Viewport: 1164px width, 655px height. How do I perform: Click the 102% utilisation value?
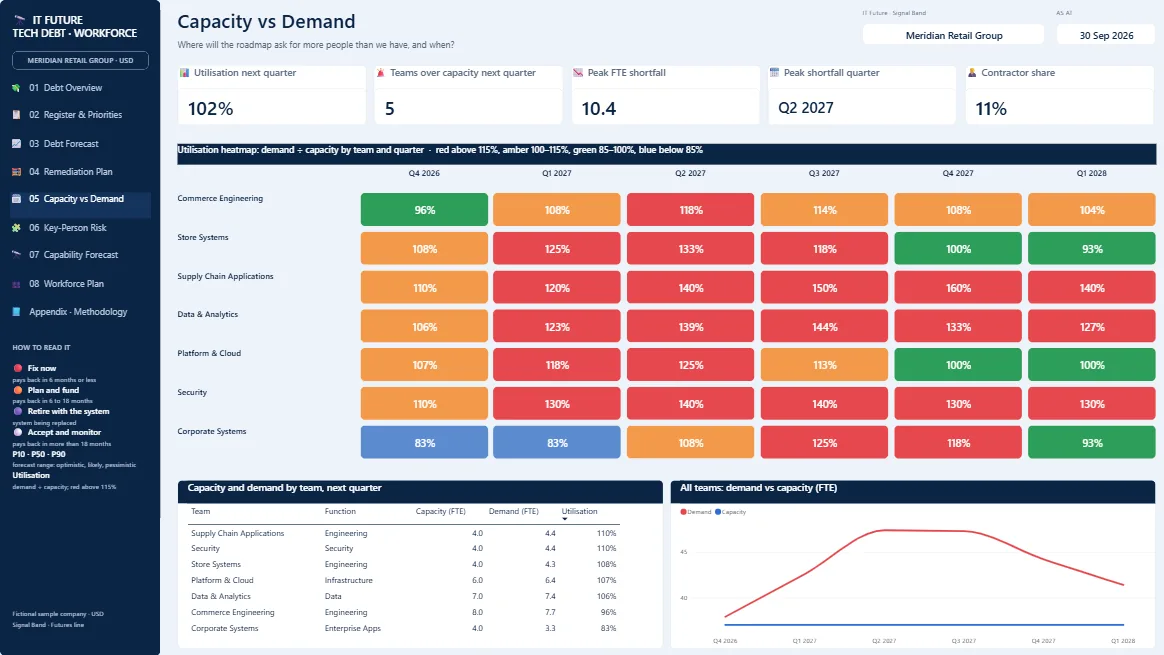click(x=210, y=108)
